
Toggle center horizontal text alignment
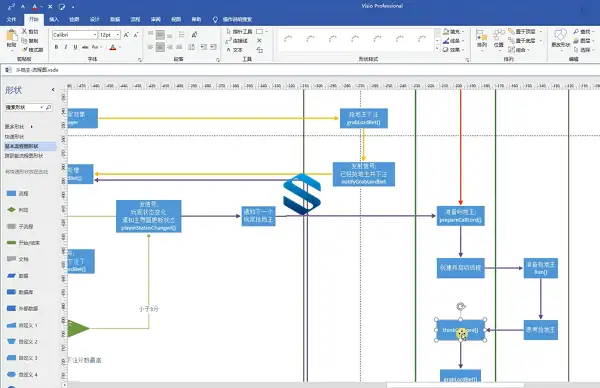click(x=160, y=47)
